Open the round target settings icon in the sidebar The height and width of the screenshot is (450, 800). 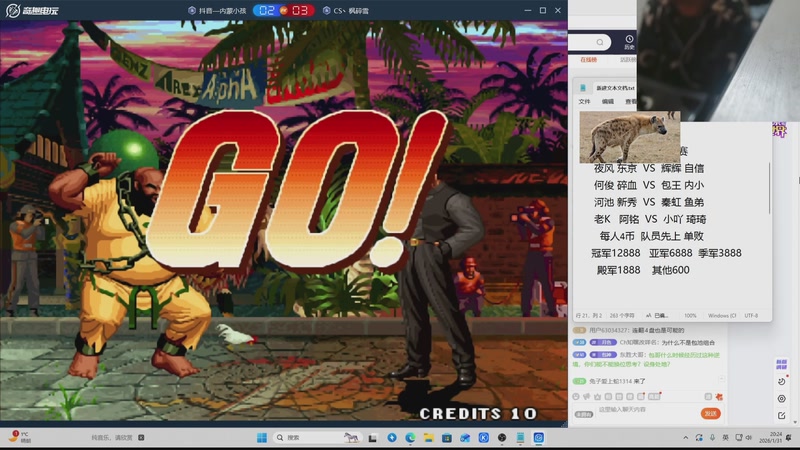(x=782, y=398)
